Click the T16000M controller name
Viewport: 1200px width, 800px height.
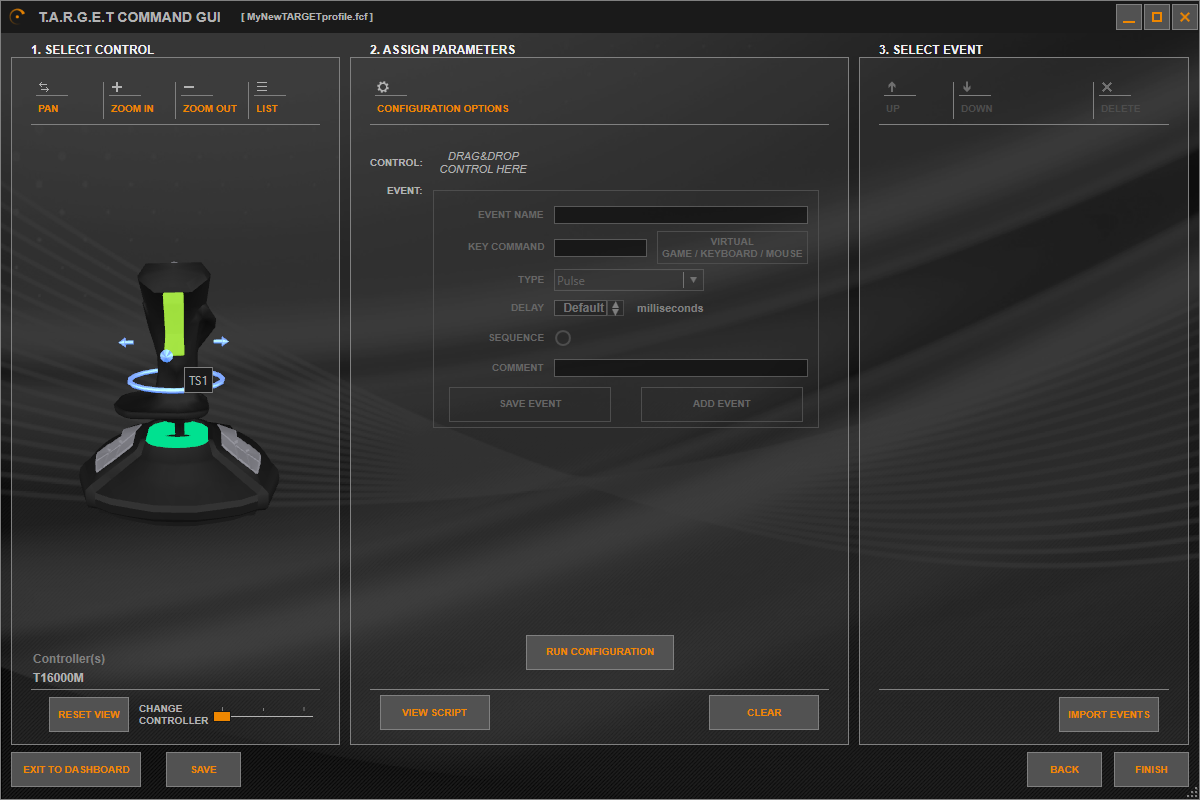click(58, 678)
